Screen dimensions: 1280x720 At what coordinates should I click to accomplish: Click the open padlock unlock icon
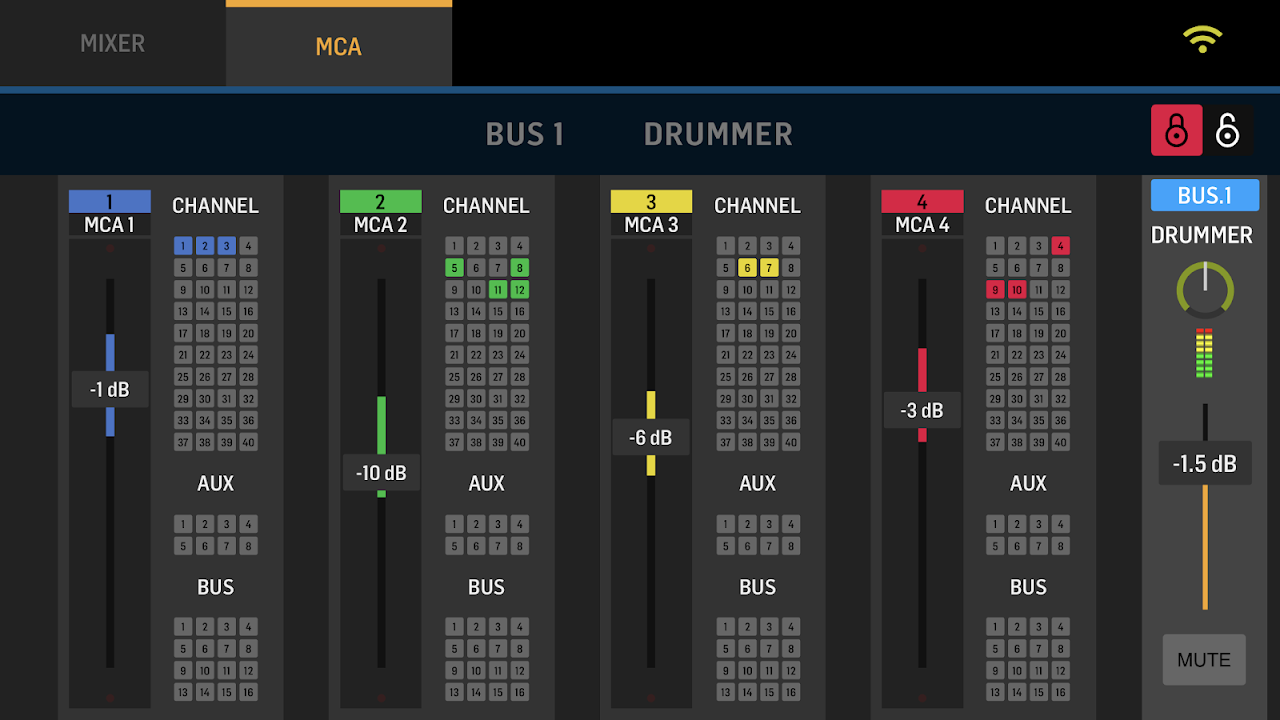(1228, 130)
